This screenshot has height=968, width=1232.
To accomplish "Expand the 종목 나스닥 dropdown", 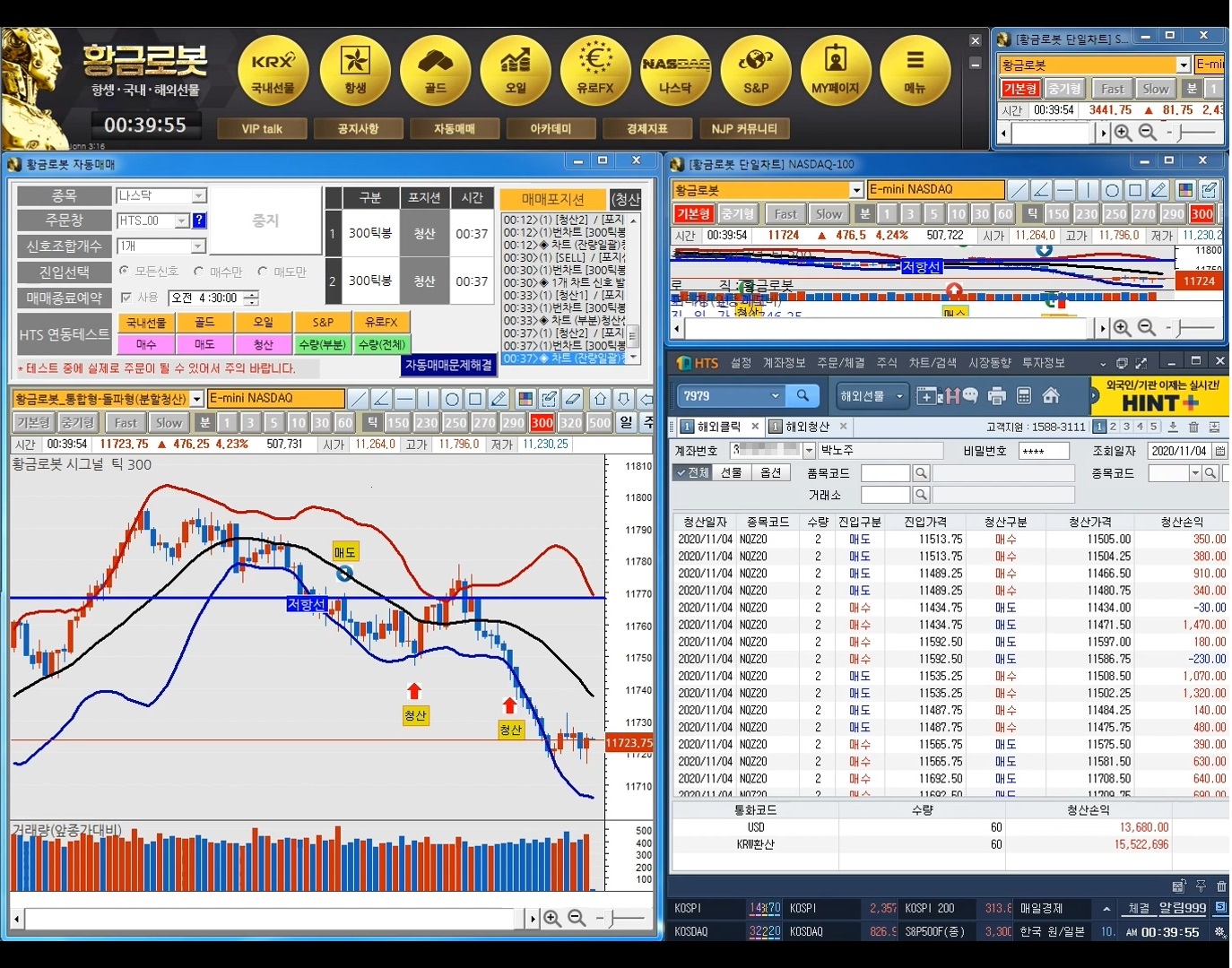I will 199,195.
